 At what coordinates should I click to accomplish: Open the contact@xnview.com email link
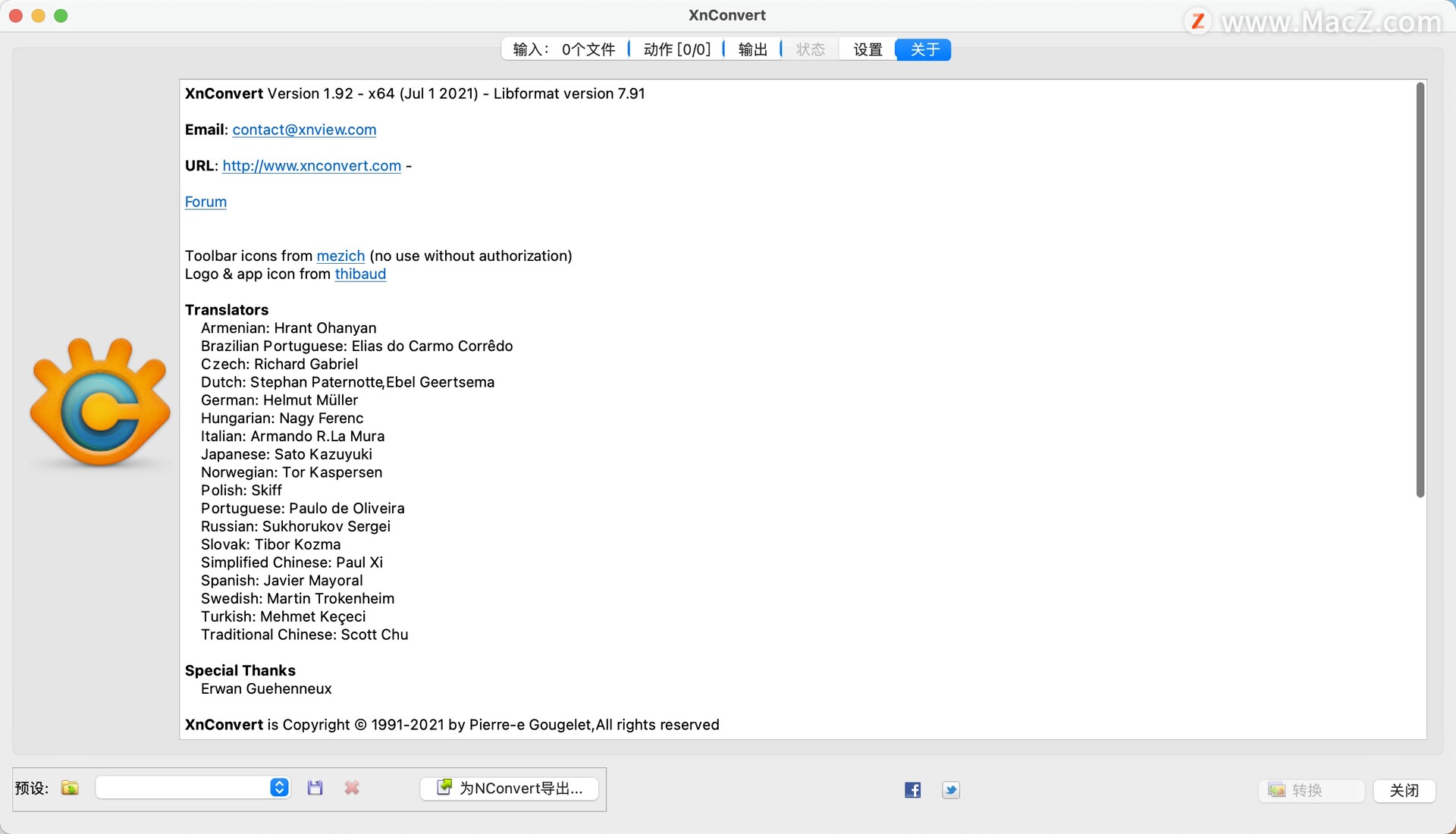[304, 129]
